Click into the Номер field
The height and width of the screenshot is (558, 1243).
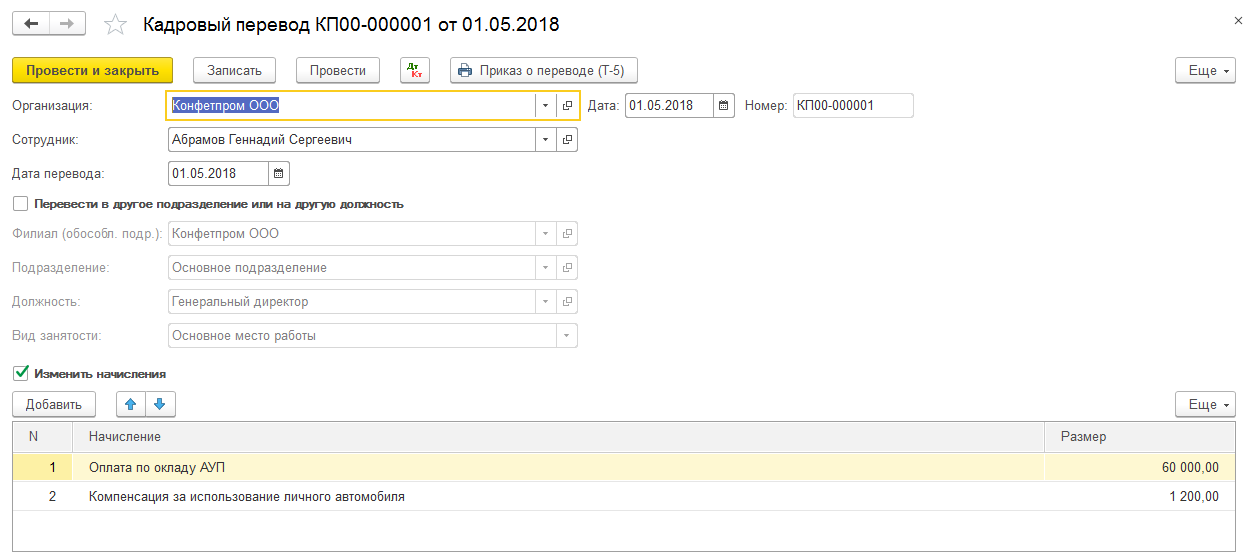(853, 106)
